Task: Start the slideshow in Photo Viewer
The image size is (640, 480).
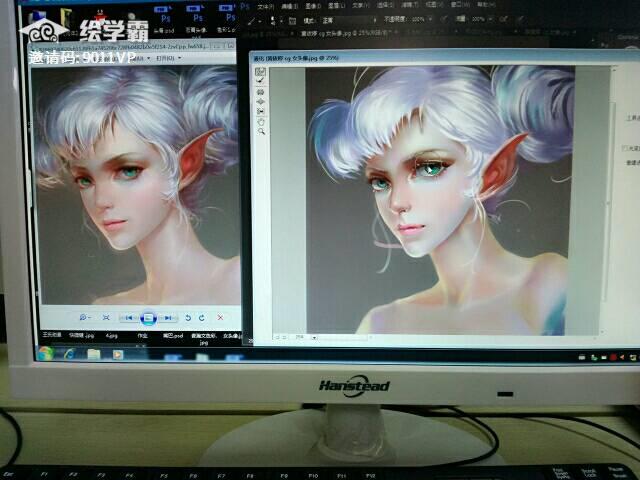Action: [x=149, y=318]
